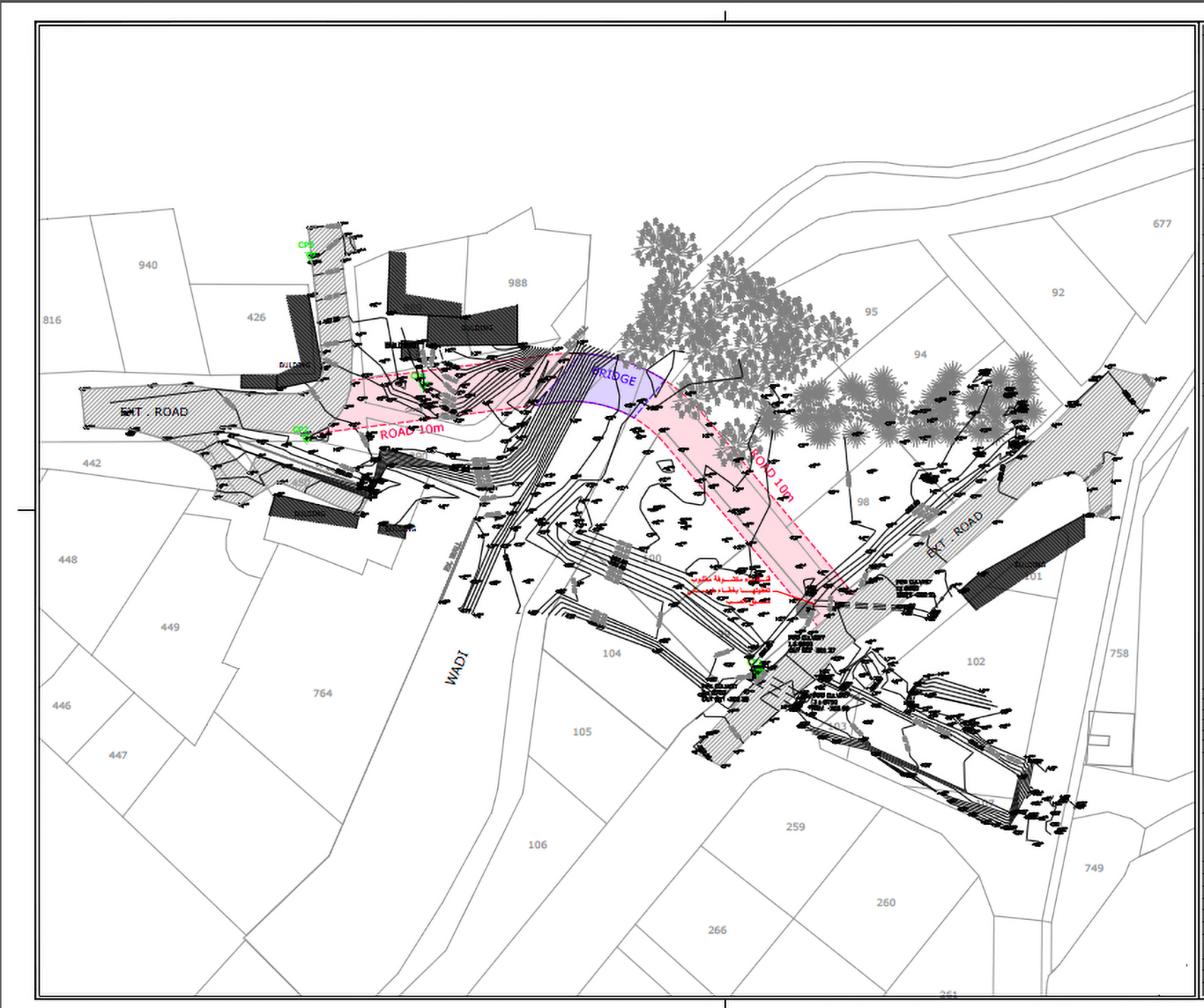Select the green CP2 control point label
The image size is (1204, 1008).
coord(301,430)
